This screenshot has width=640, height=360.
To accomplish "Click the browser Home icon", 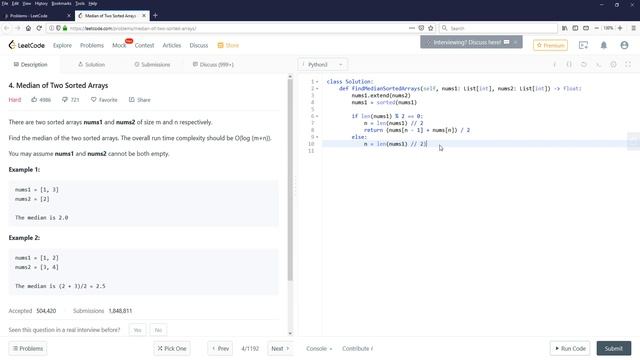I will 28,28.
